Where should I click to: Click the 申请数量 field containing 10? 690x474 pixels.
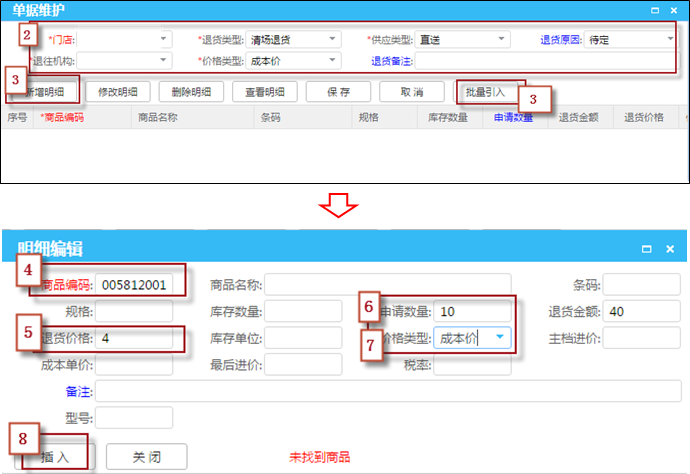click(x=472, y=312)
